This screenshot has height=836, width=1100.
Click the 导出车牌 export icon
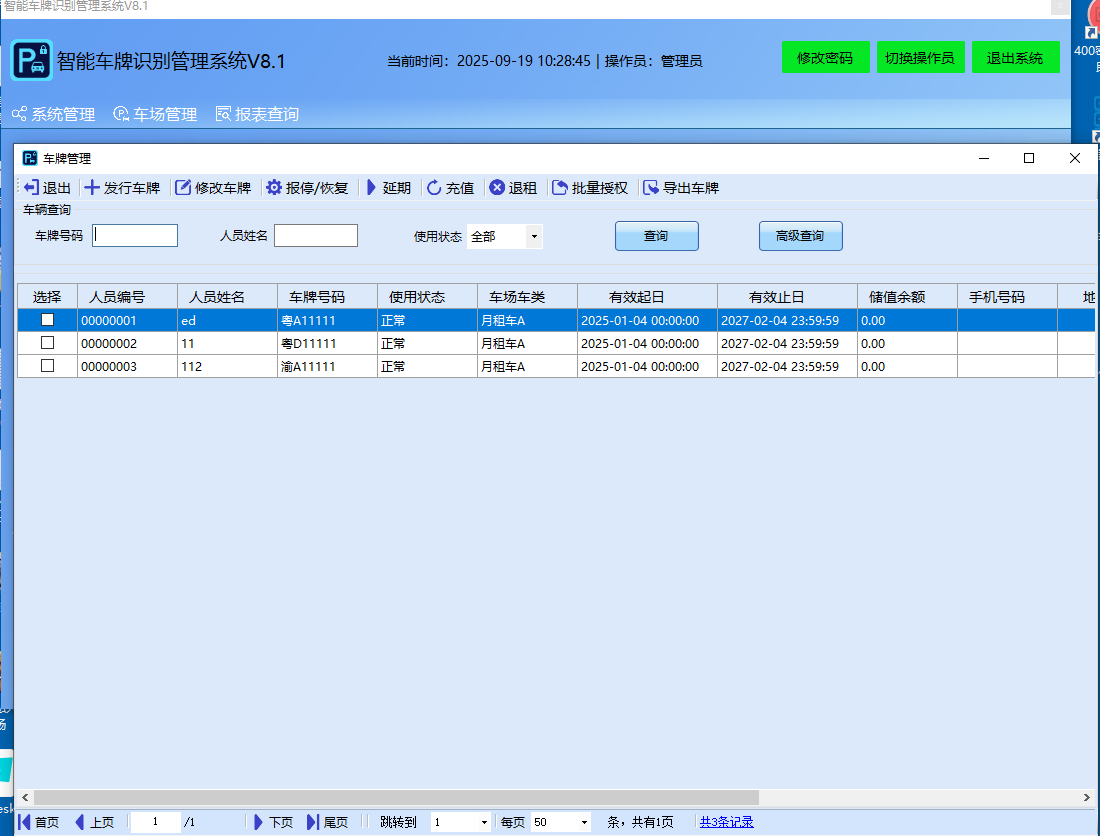(x=680, y=187)
